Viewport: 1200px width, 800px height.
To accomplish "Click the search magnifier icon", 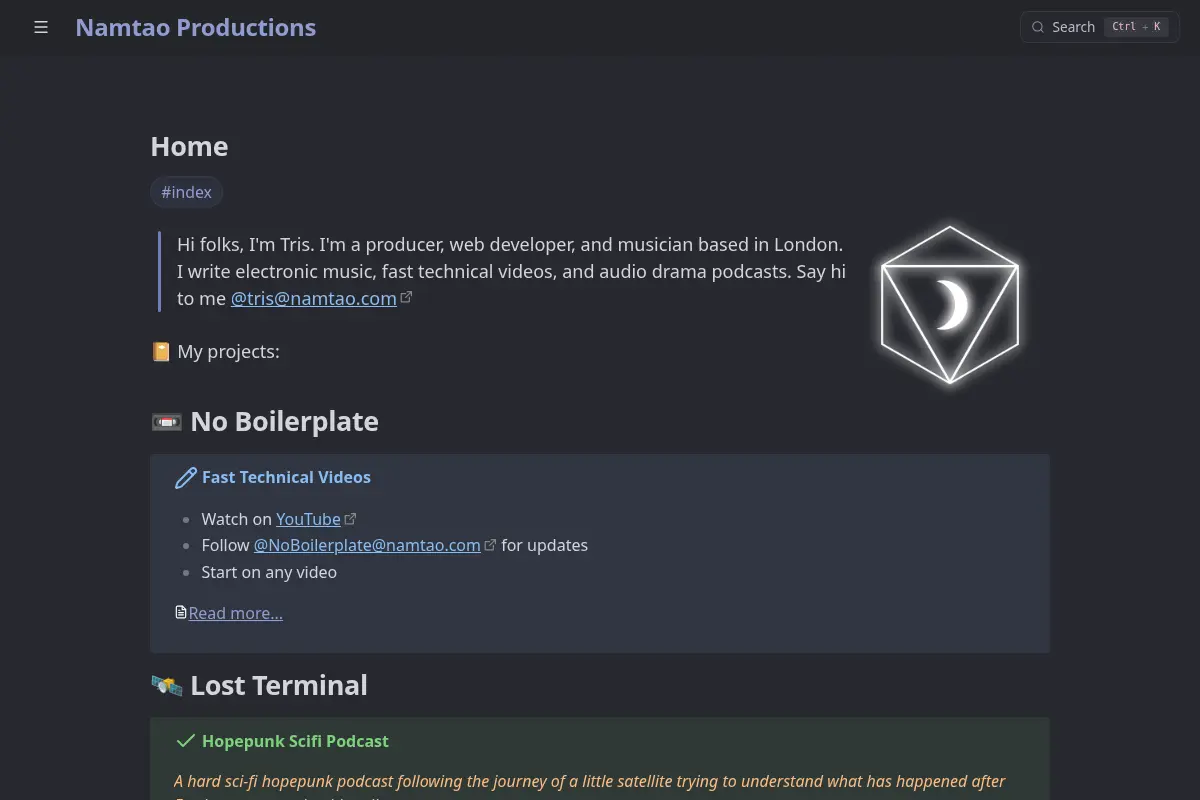I will click(x=1038, y=27).
